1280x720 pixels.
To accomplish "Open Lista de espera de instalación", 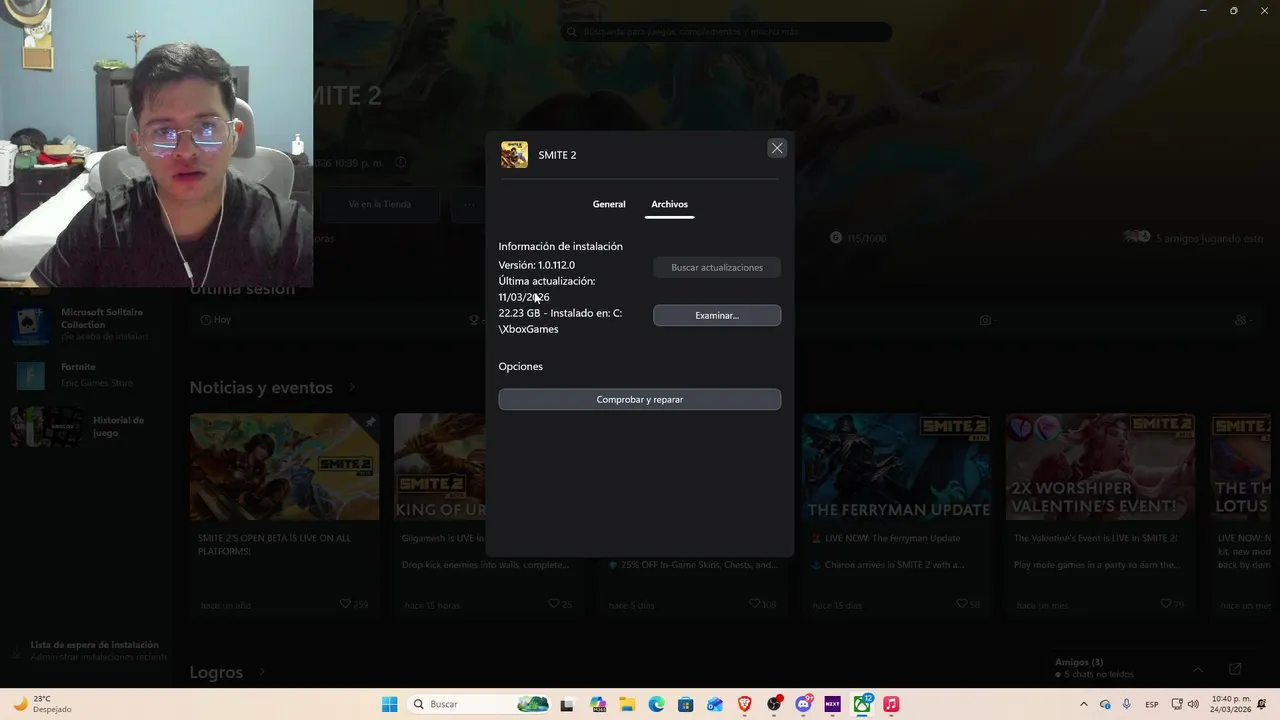I will coord(90,650).
